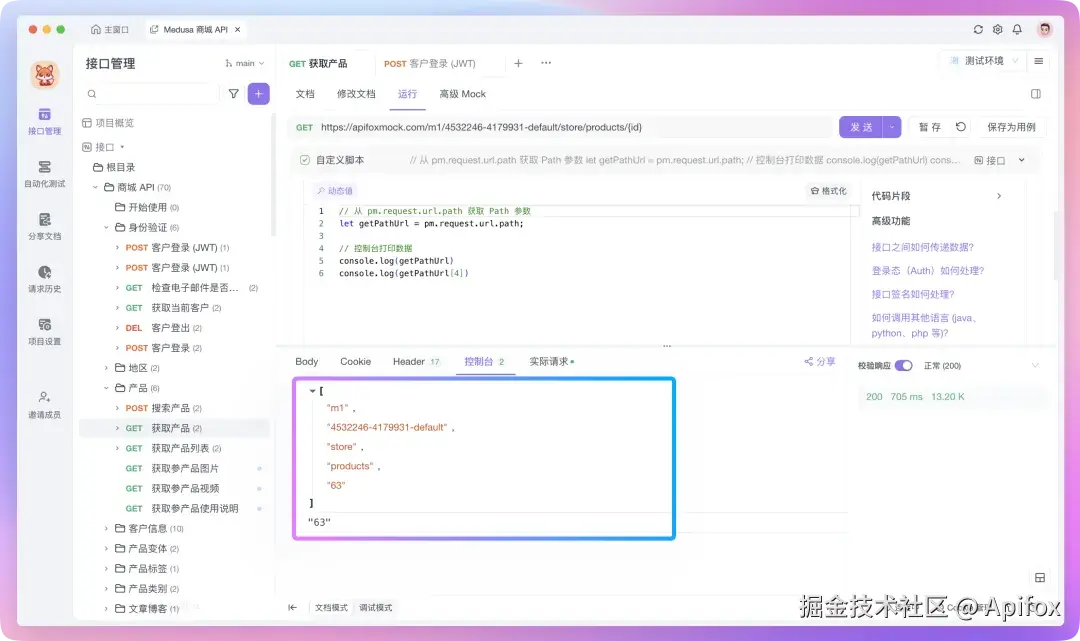
Task: Click the layout switch icon at bottom right
Action: [x=1040, y=578]
